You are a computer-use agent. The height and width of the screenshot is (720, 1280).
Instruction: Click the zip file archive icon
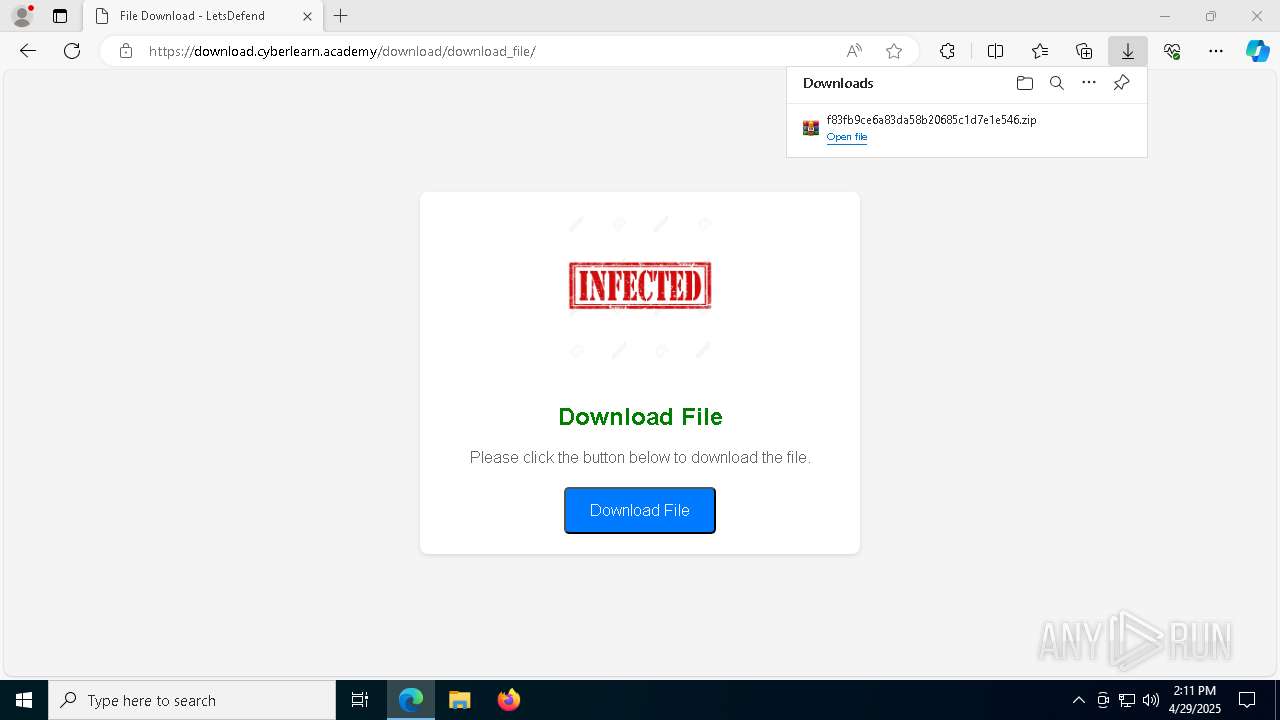[811, 128]
